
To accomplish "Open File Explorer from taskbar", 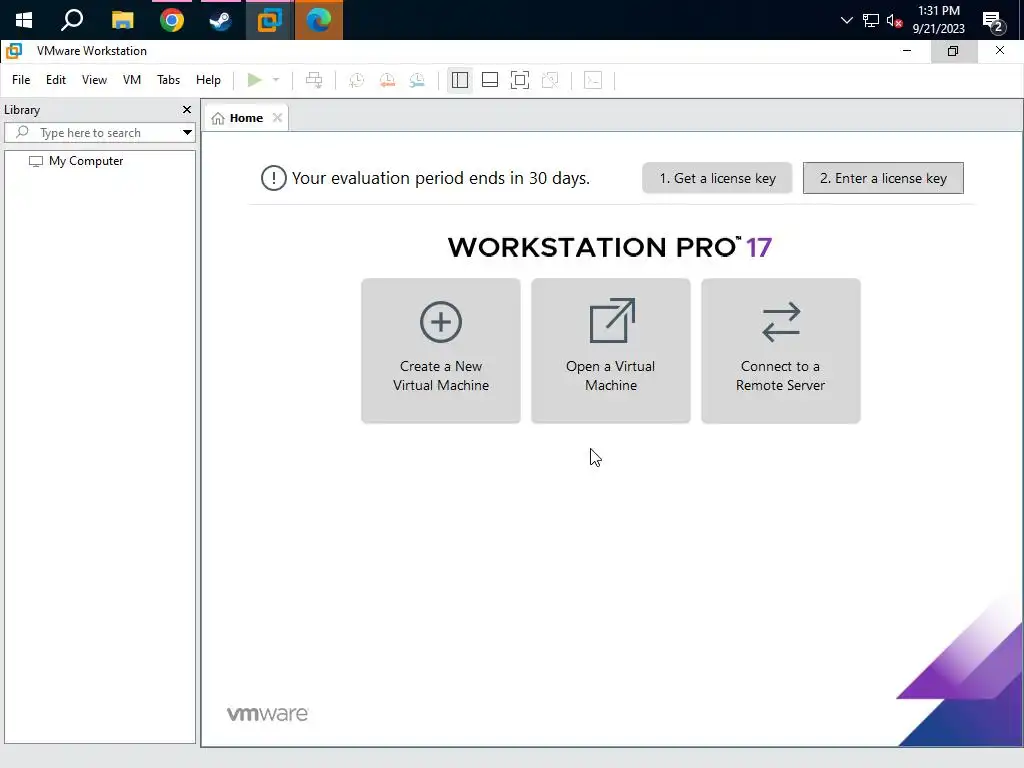I will point(122,20).
